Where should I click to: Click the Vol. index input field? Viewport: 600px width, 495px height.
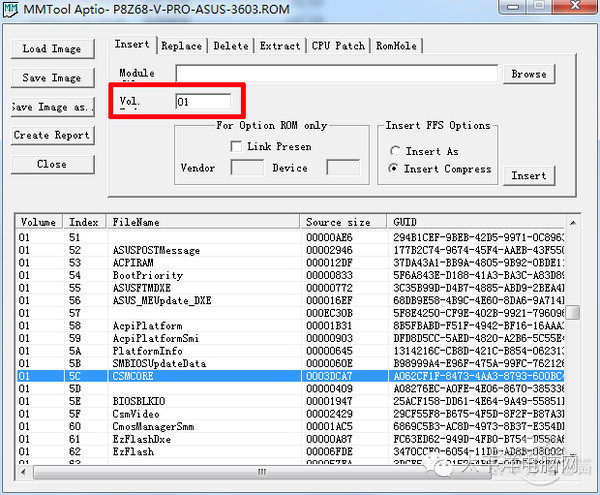(204, 102)
